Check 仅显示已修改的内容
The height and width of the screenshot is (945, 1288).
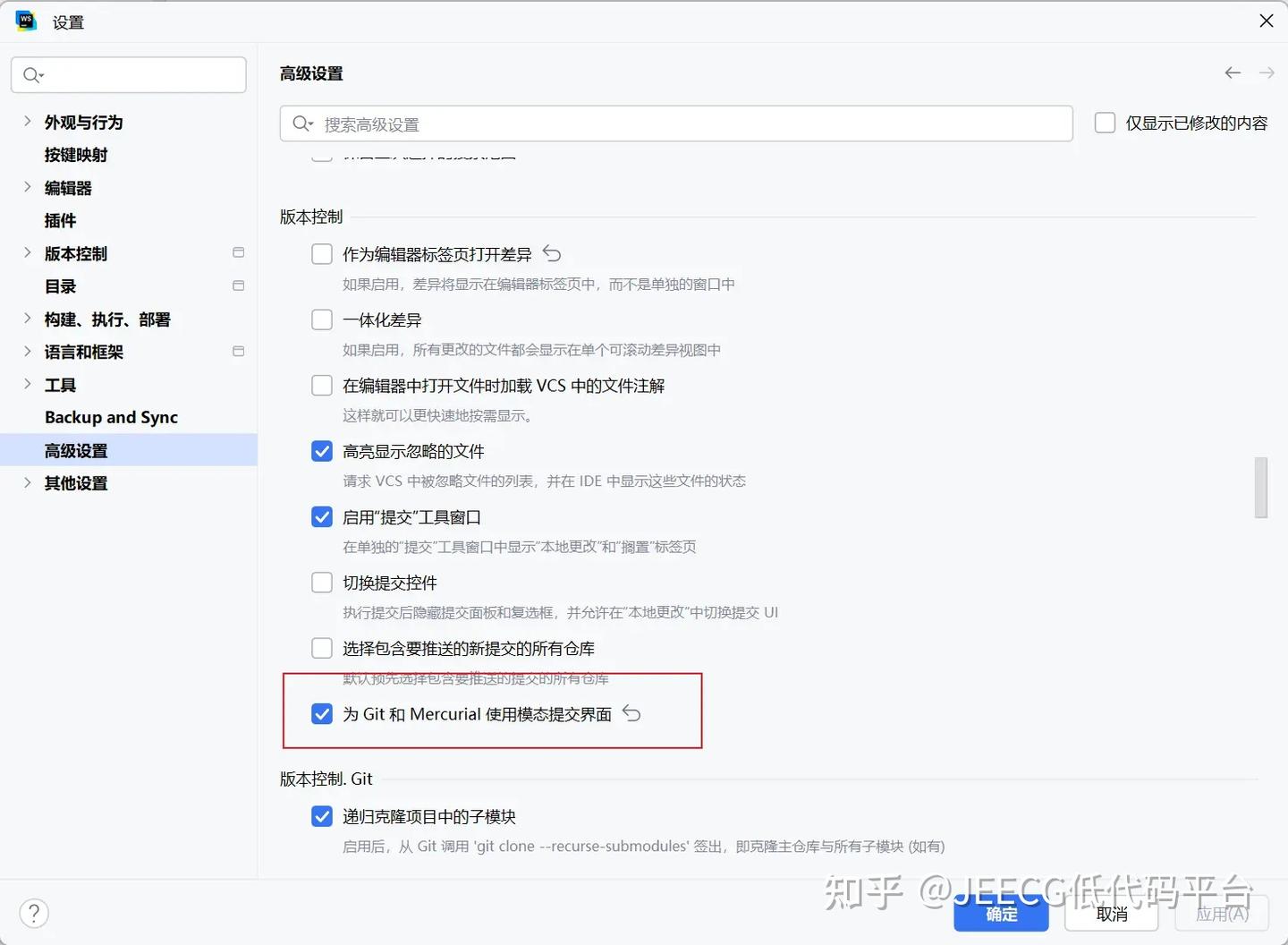1105,123
